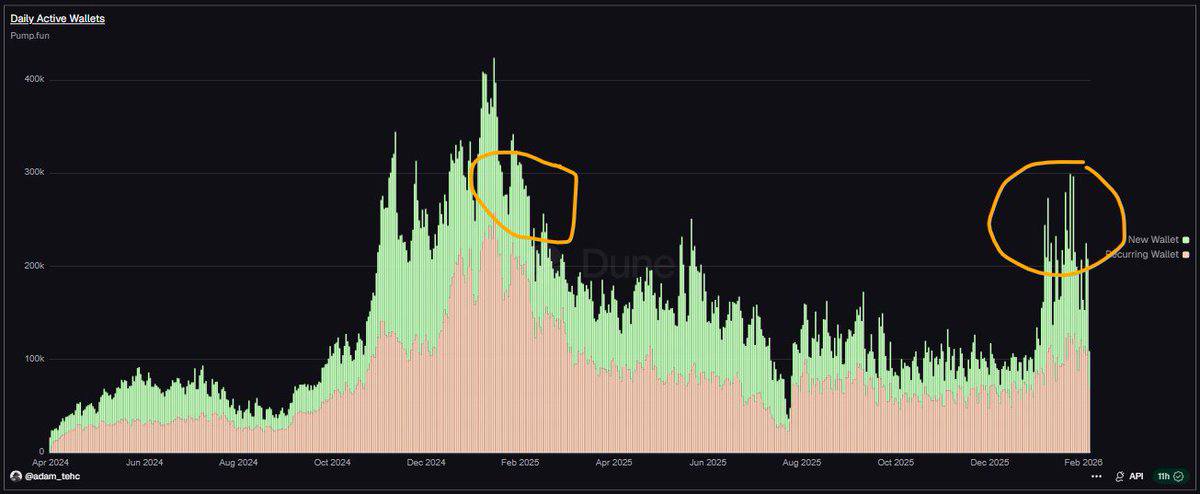This screenshot has width=1200, height=494.
Task: Click the Pump.fun subtitle under the title
Action: point(30,36)
